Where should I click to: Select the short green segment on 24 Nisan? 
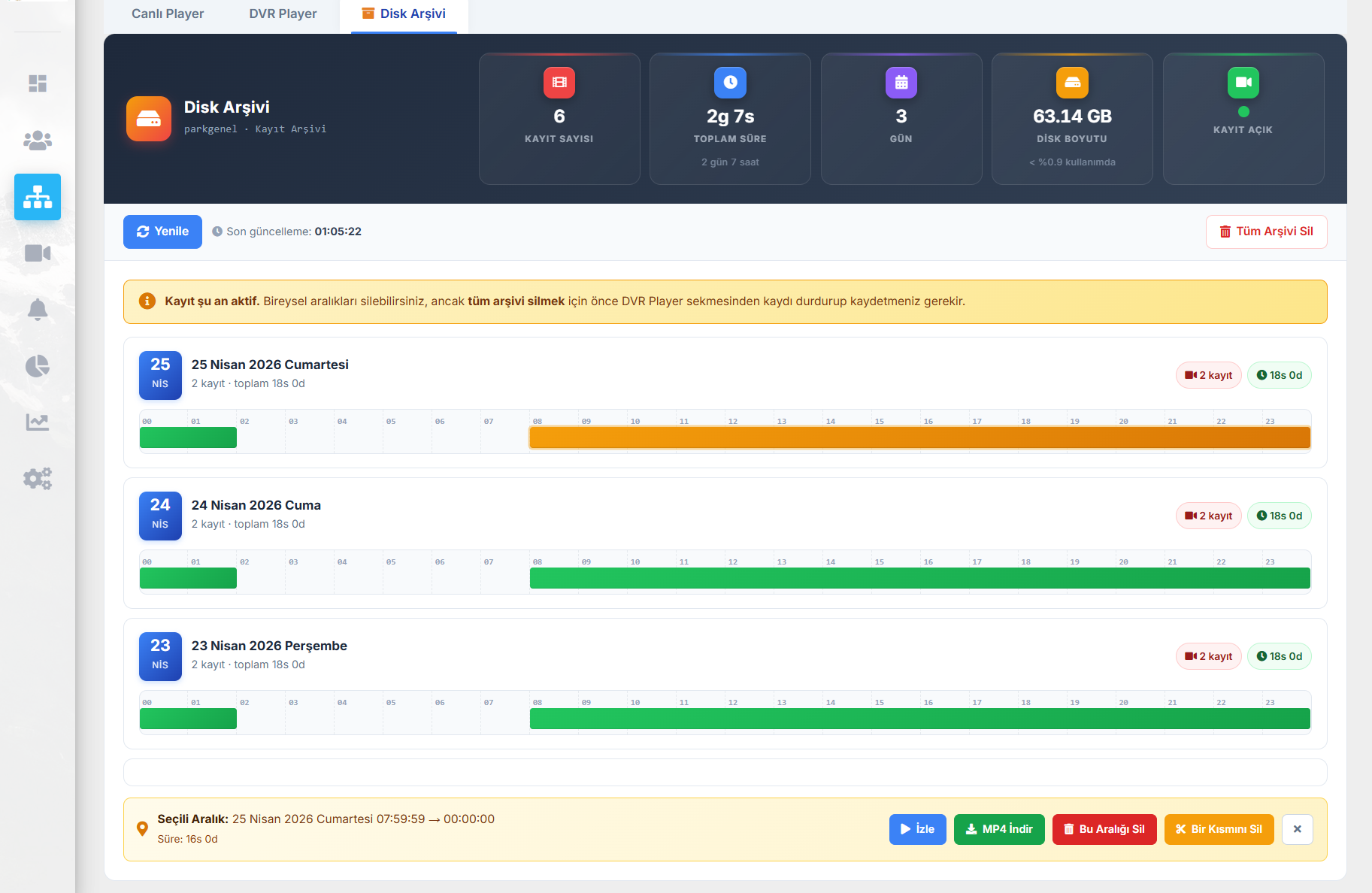click(x=188, y=578)
